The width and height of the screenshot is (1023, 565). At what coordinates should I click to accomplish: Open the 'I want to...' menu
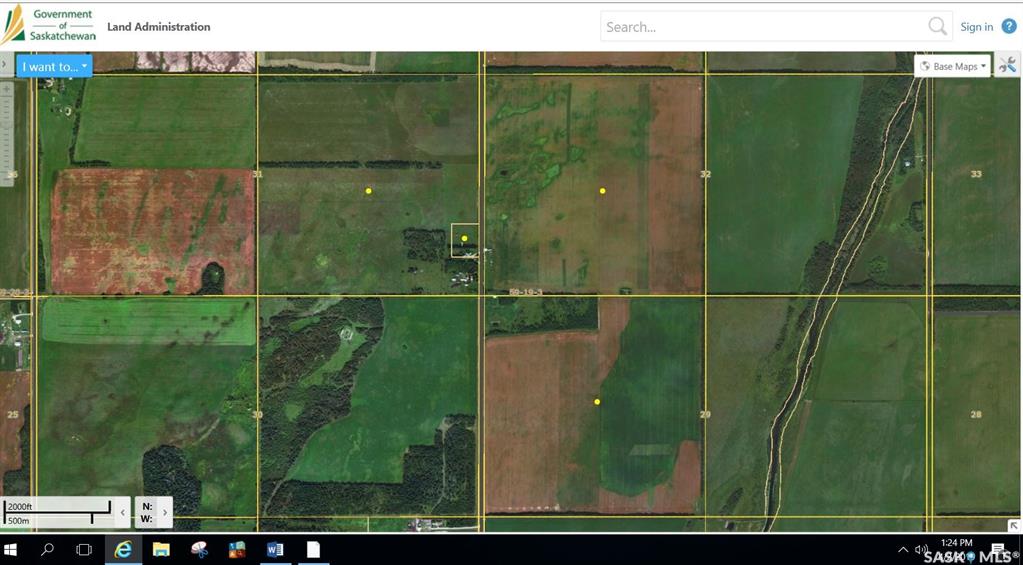54,66
